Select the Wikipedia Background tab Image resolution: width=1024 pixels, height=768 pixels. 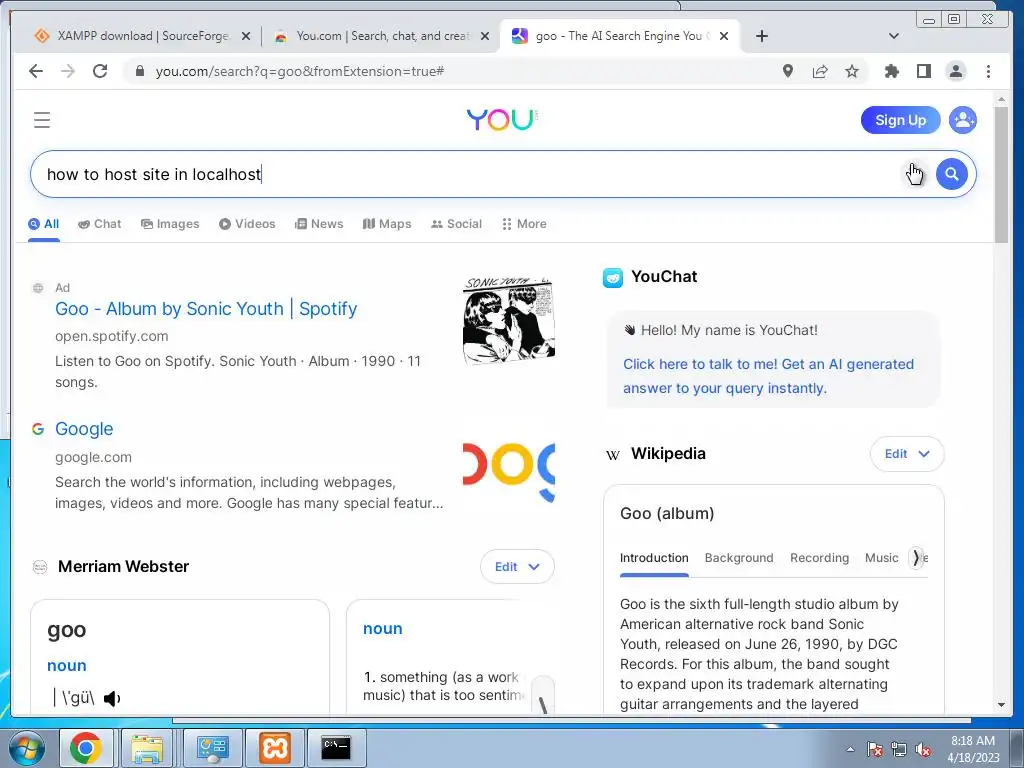(739, 558)
